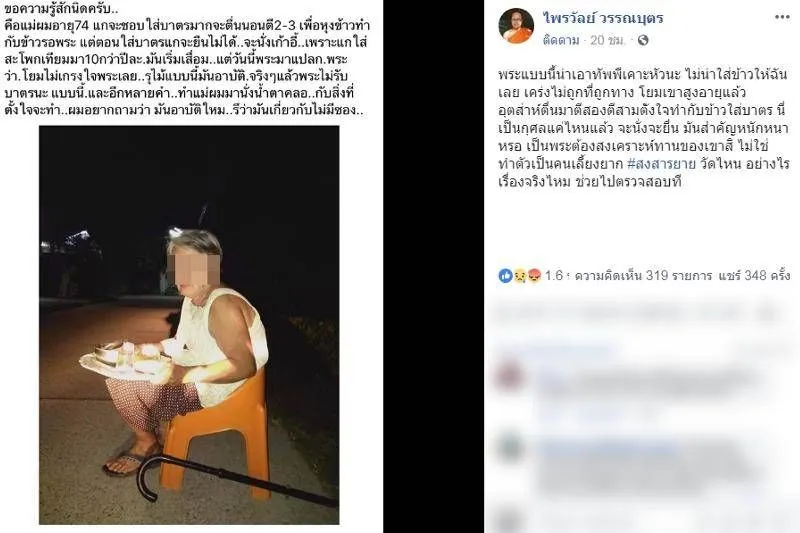Click the first blurred commenter avatar
Image resolution: width=800 pixels, height=533 pixels.
pos(509,377)
